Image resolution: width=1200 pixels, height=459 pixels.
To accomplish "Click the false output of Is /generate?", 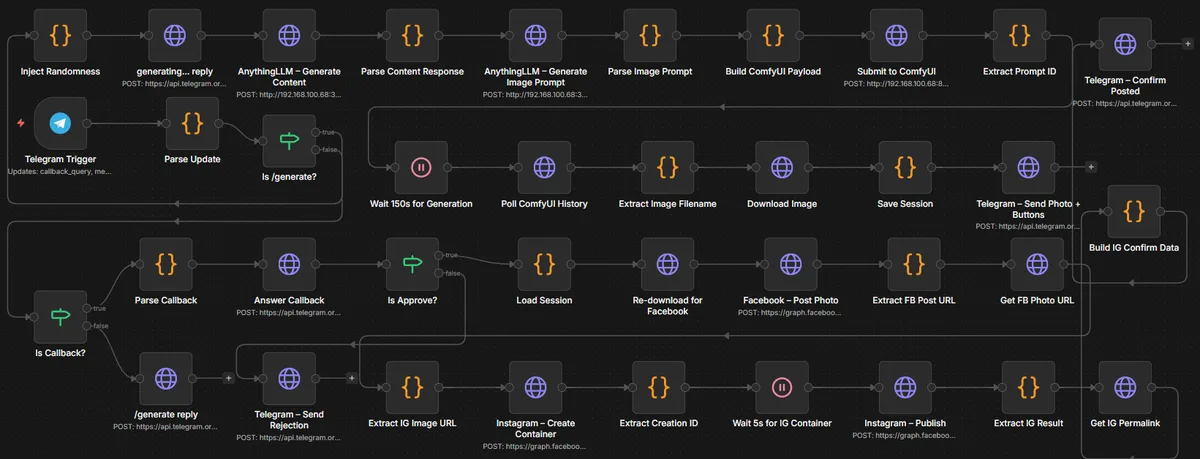I will click(x=316, y=150).
